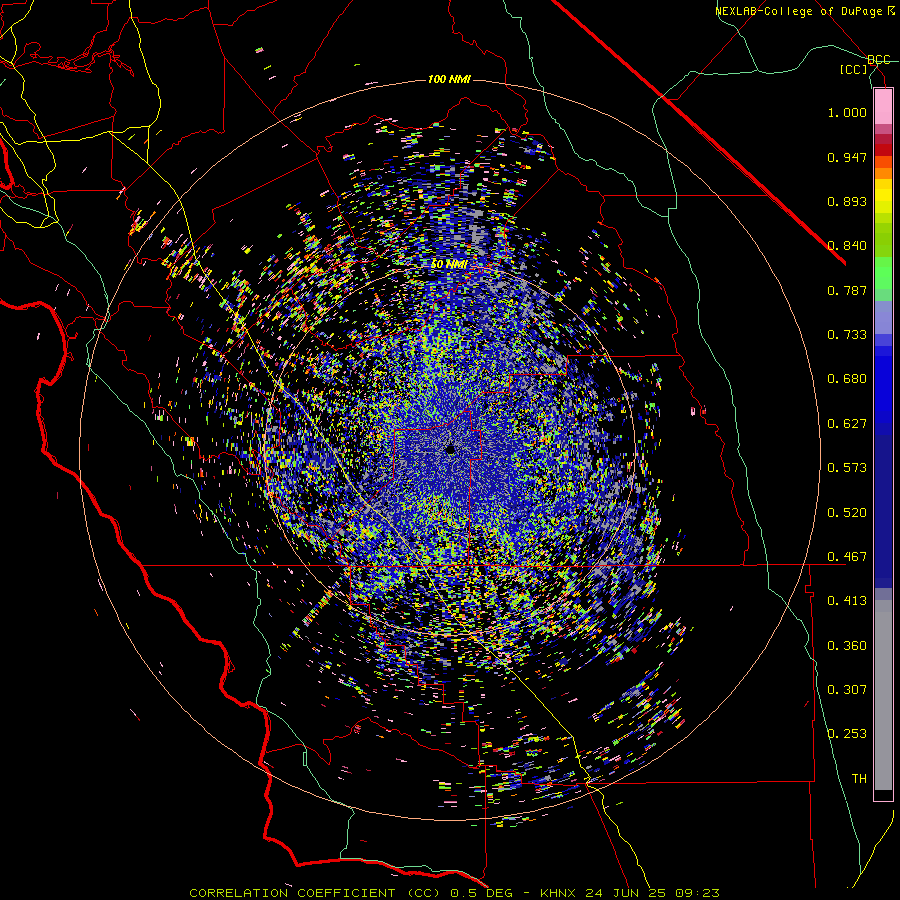Click the 0.733 scale value
The width and height of the screenshot is (900, 900).
pyautogui.click(x=847, y=335)
